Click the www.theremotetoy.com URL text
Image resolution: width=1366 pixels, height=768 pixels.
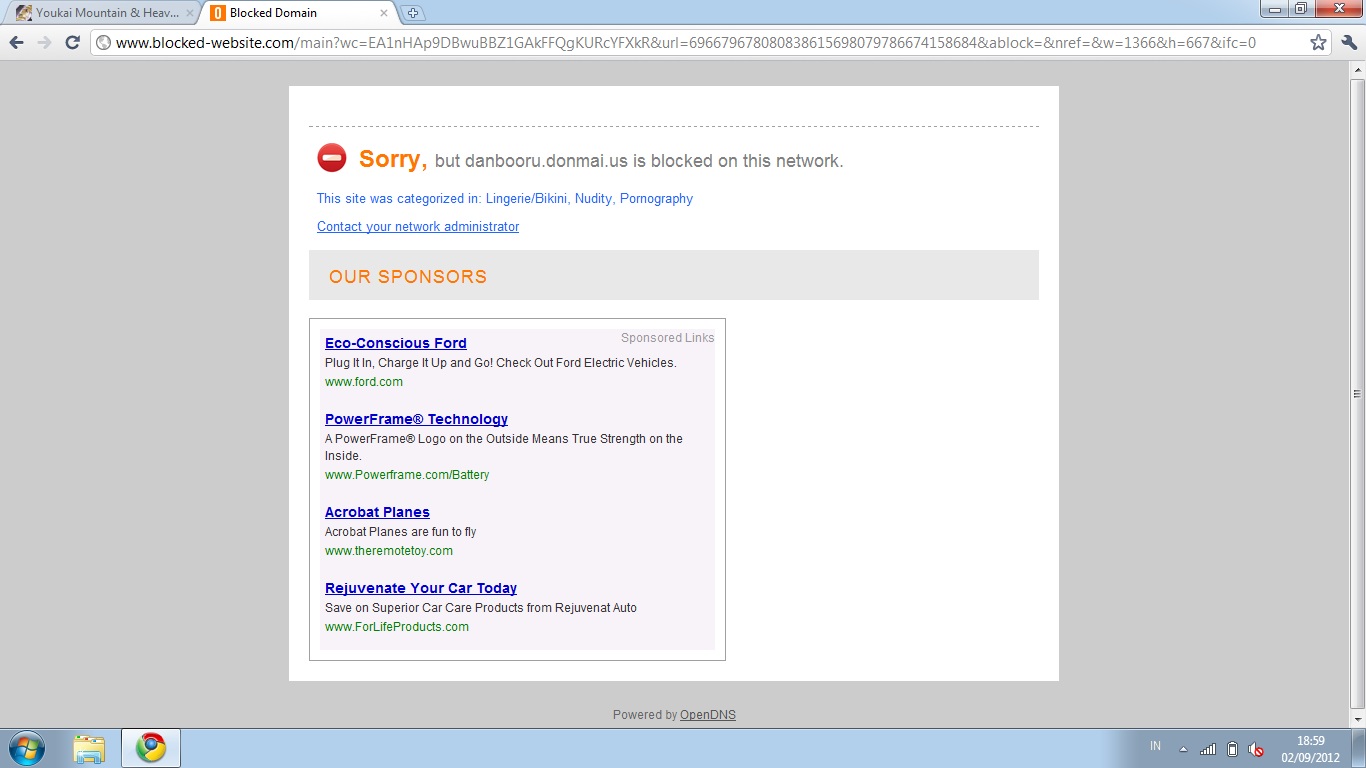[x=389, y=551]
